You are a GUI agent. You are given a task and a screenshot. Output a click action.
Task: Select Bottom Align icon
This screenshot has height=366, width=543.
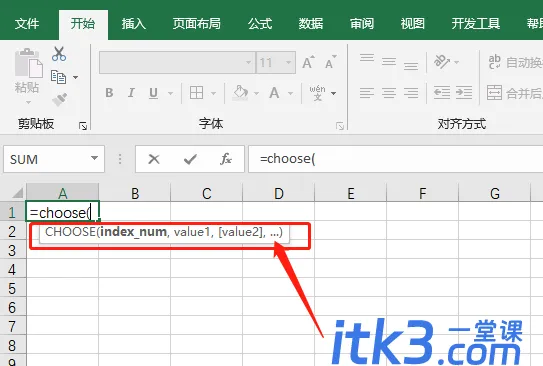tap(411, 65)
